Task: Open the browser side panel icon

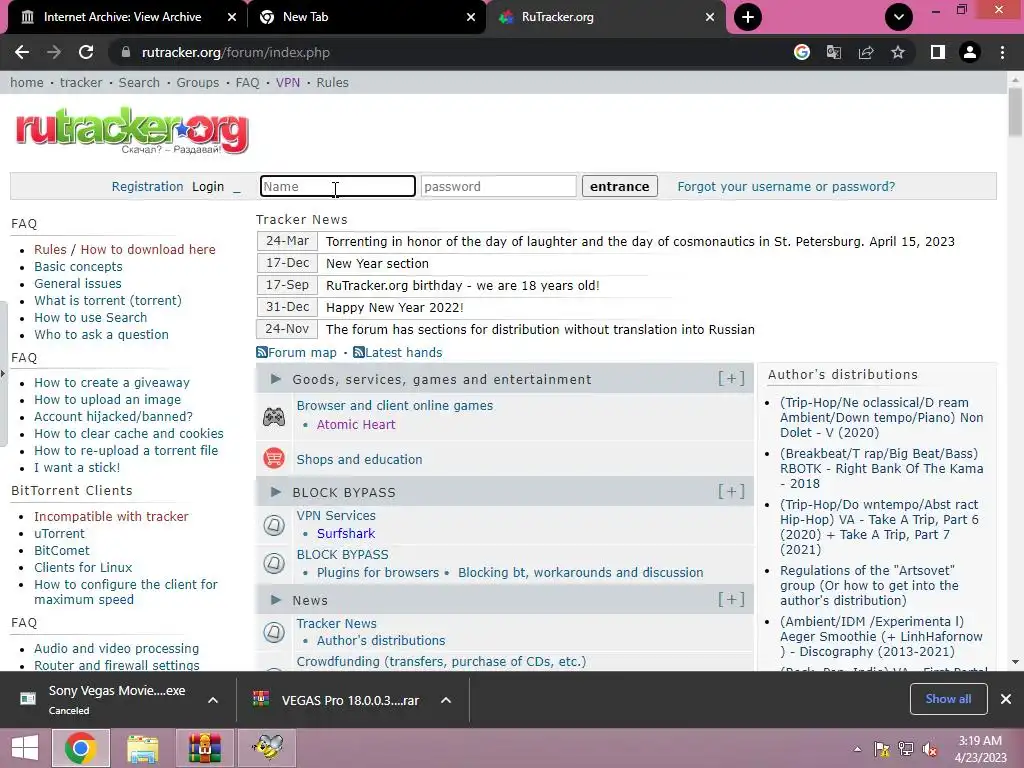Action: (x=938, y=52)
